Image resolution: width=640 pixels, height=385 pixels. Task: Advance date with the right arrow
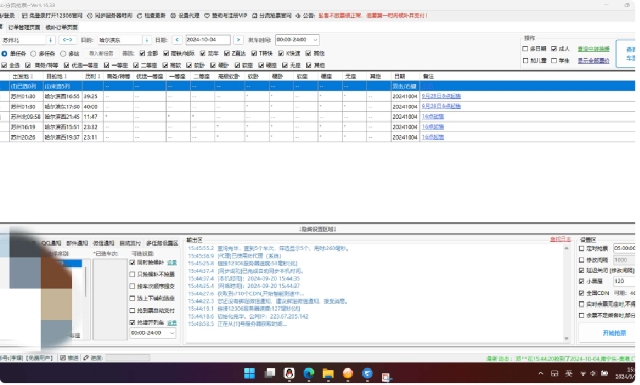(x=238, y=40)
